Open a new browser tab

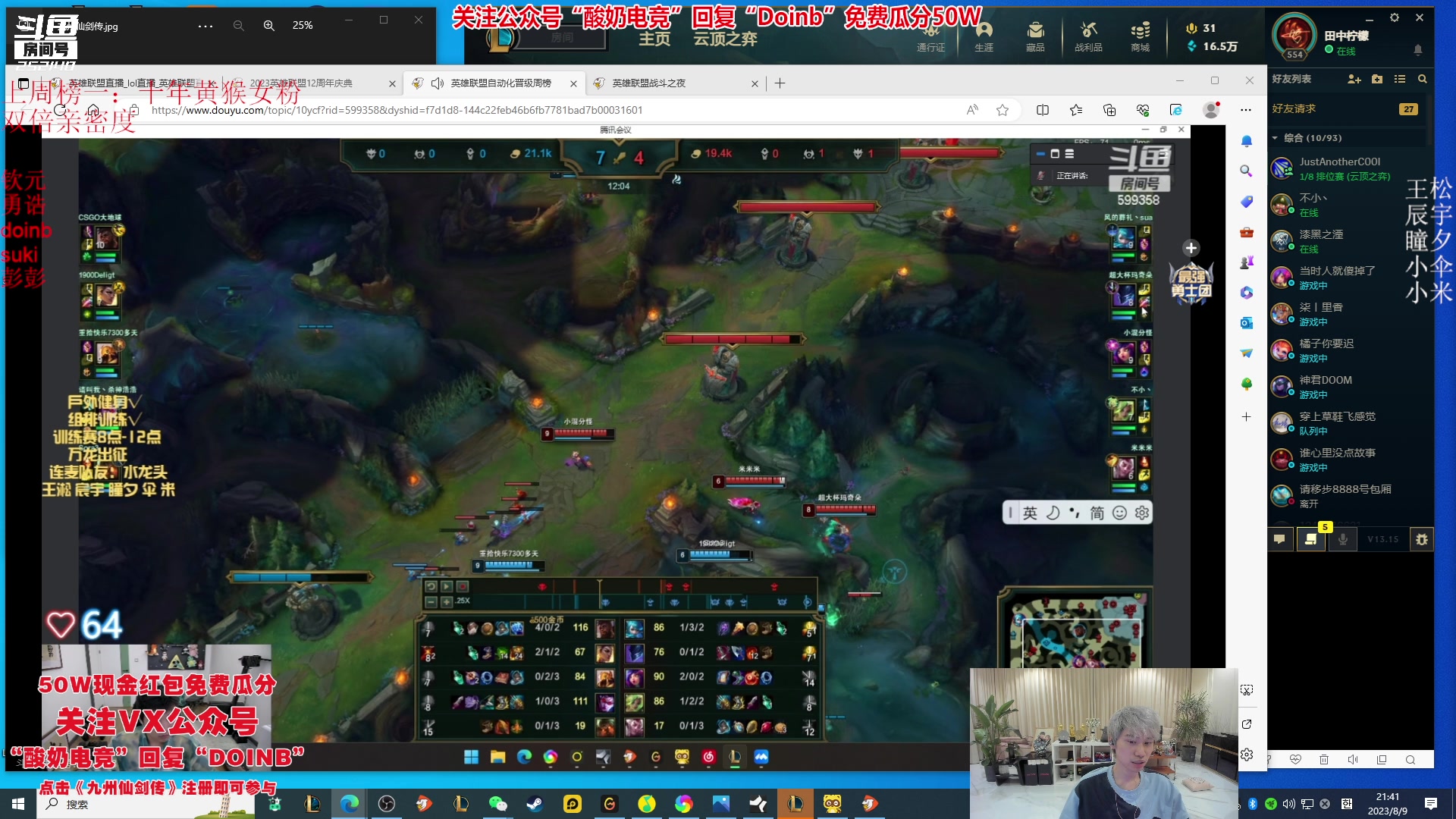(780, 83)
